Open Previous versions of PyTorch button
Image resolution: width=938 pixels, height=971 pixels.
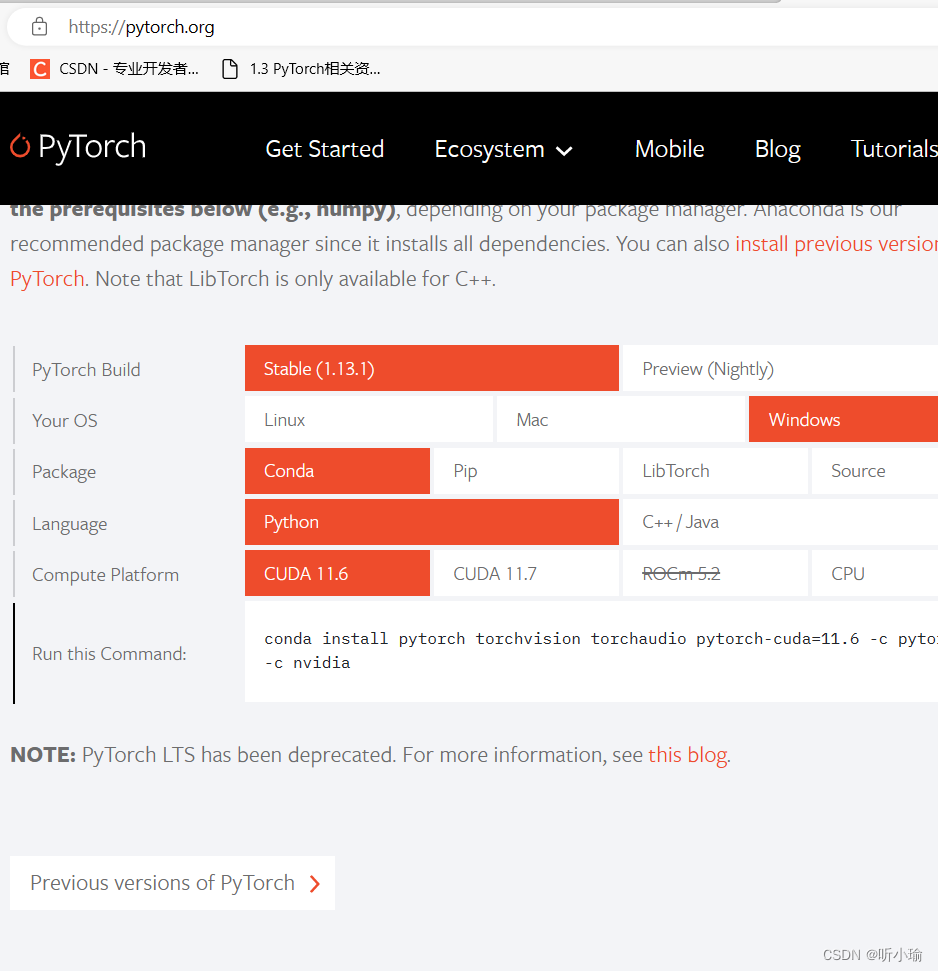coord(172,883)
